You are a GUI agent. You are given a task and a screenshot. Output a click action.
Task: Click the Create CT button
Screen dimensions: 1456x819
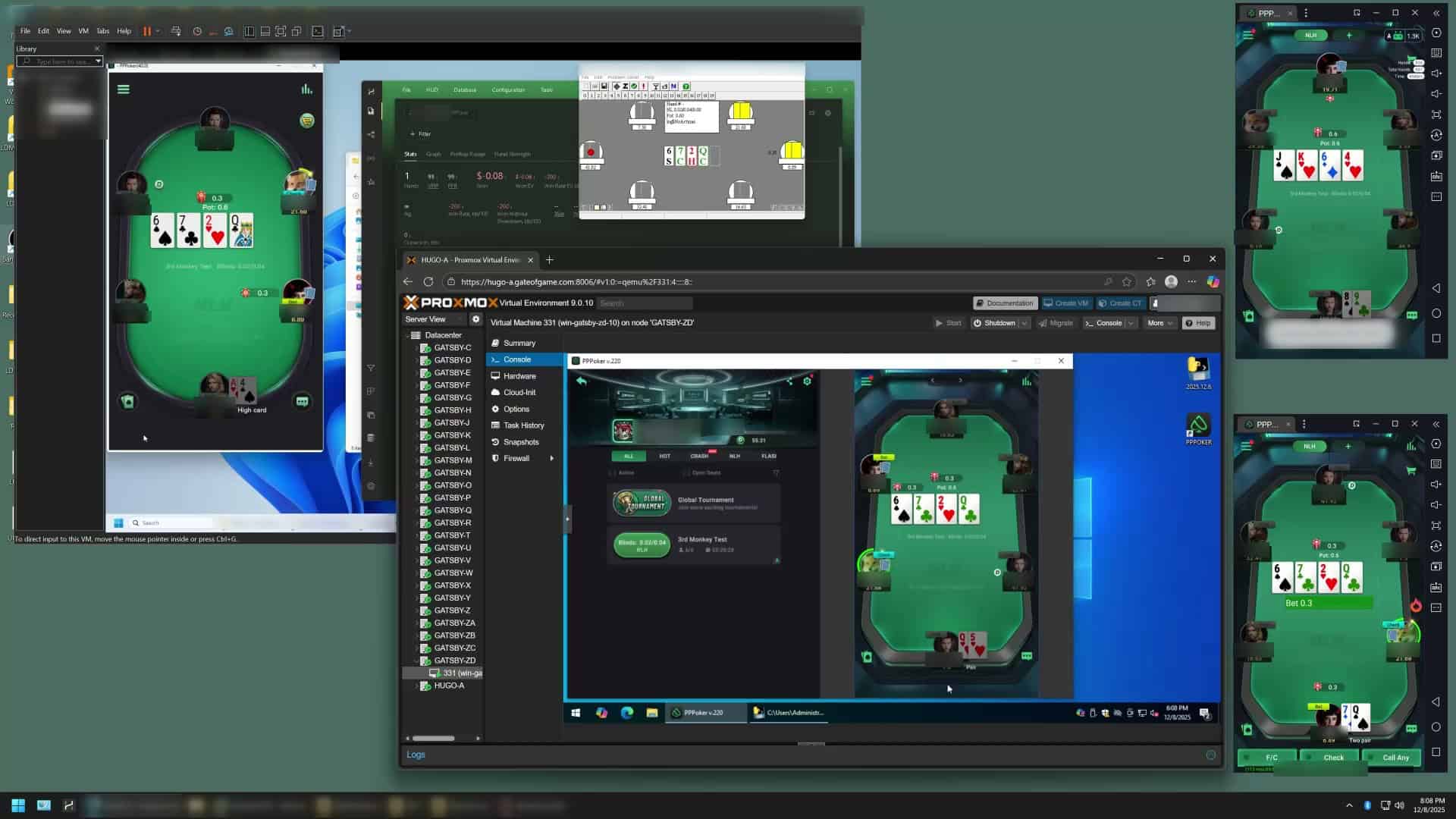[1120, 303]
